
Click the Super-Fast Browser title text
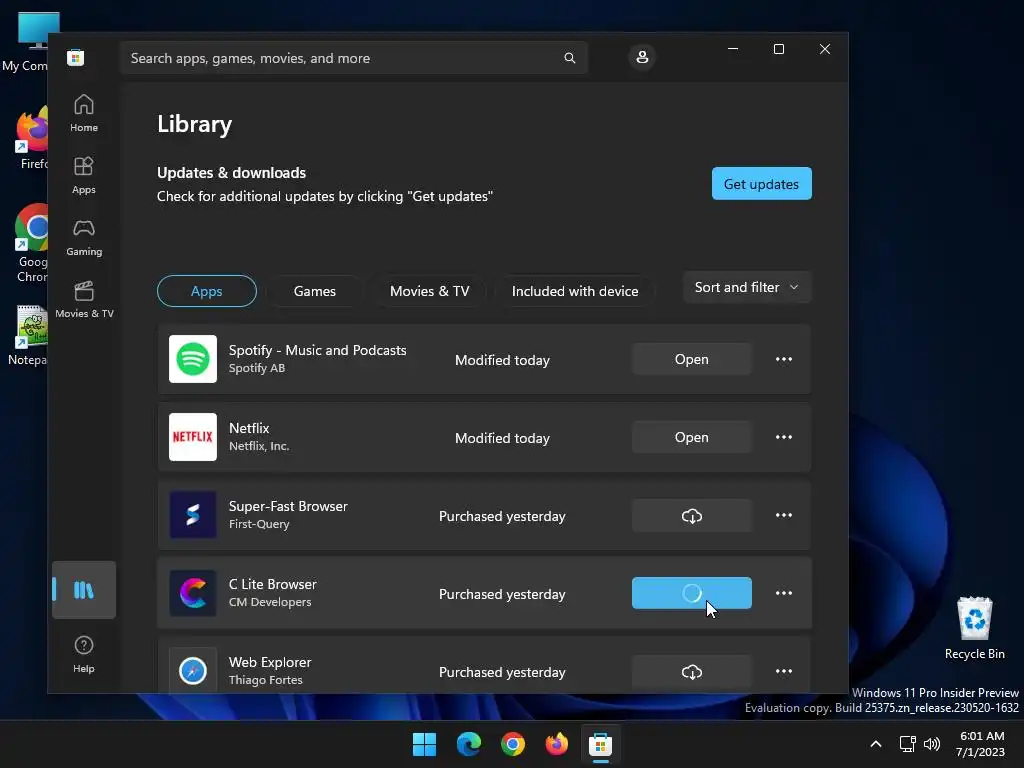pos(288,506)
